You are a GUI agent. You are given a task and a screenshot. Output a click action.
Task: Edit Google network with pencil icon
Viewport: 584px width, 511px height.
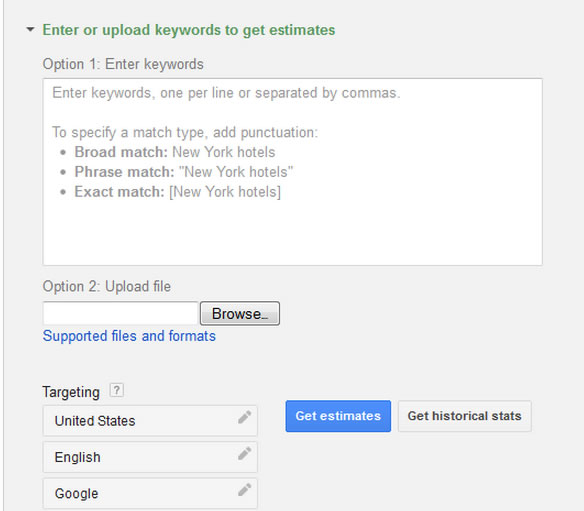point(245,489)
